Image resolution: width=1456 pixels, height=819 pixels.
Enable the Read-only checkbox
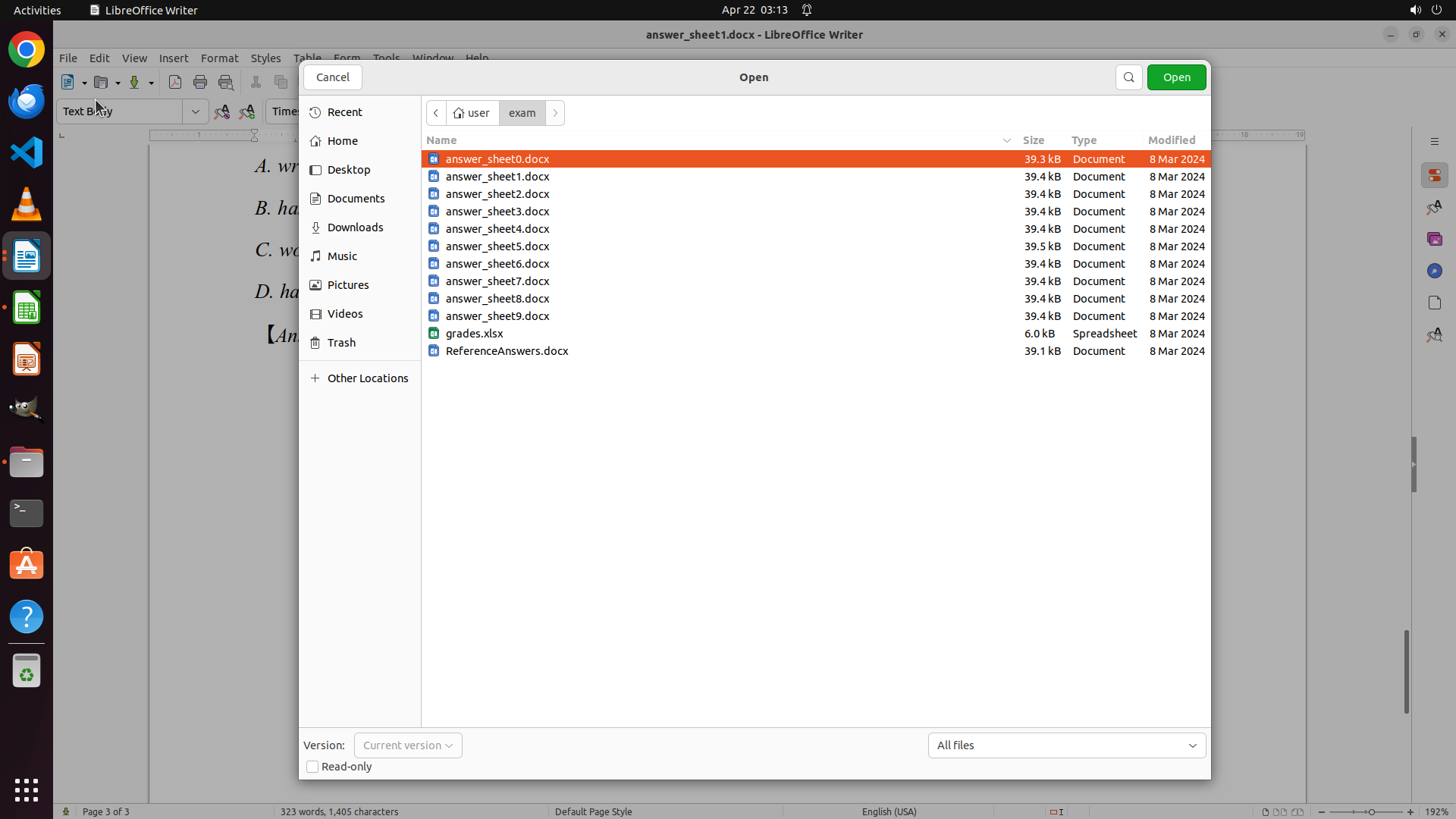[312, 767]
